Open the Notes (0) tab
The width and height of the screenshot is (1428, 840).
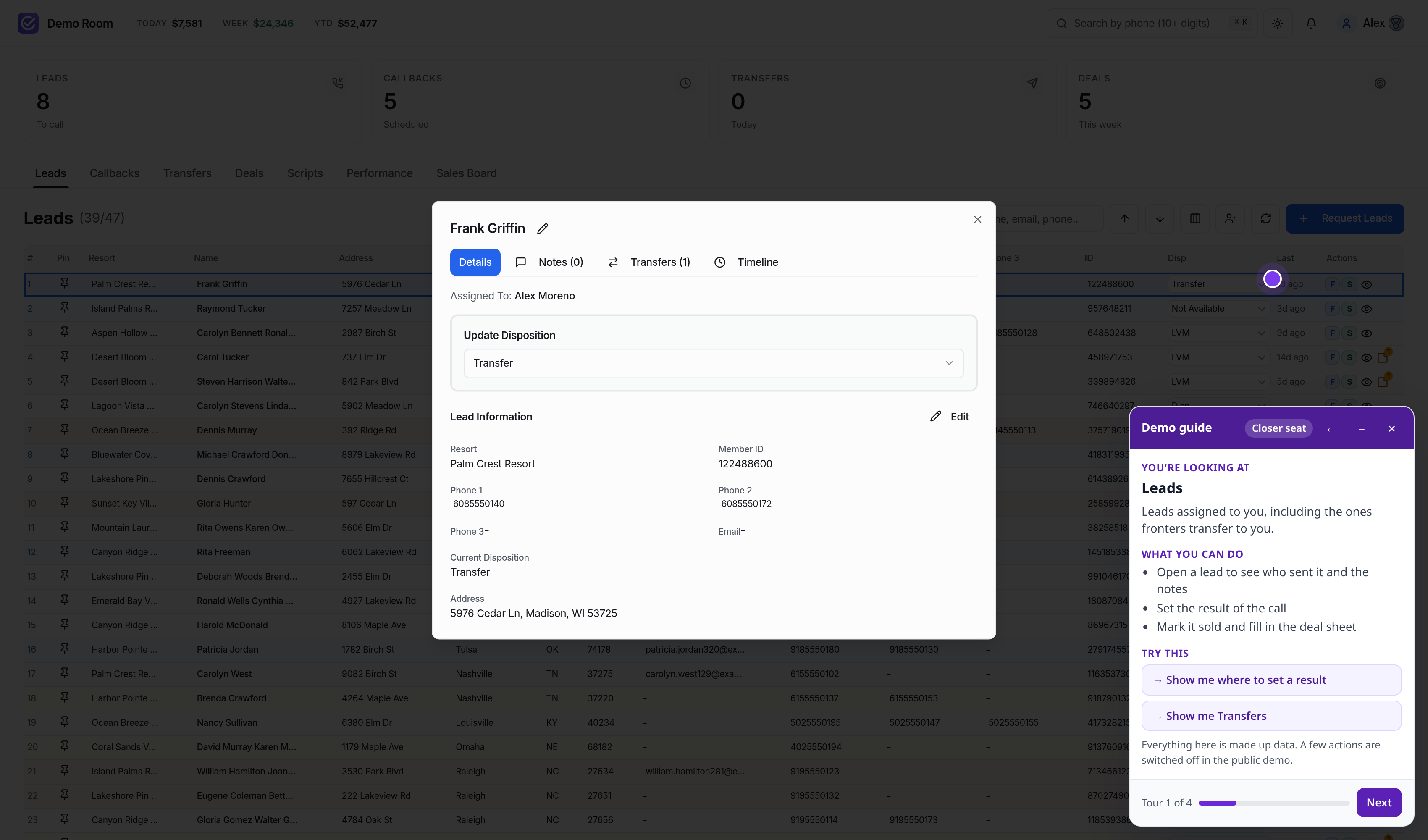pyautogui.click(x=549, y=262)
